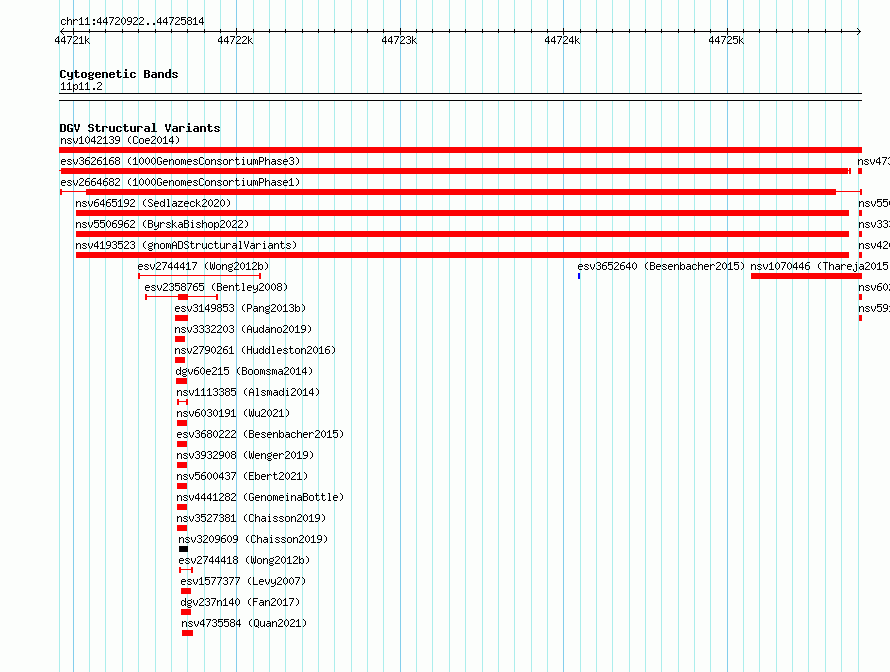Select nsv4193523 (gnomADStructuralVariants) label
The height and width of the screenshot is (672, 890).
click(186, 245)
